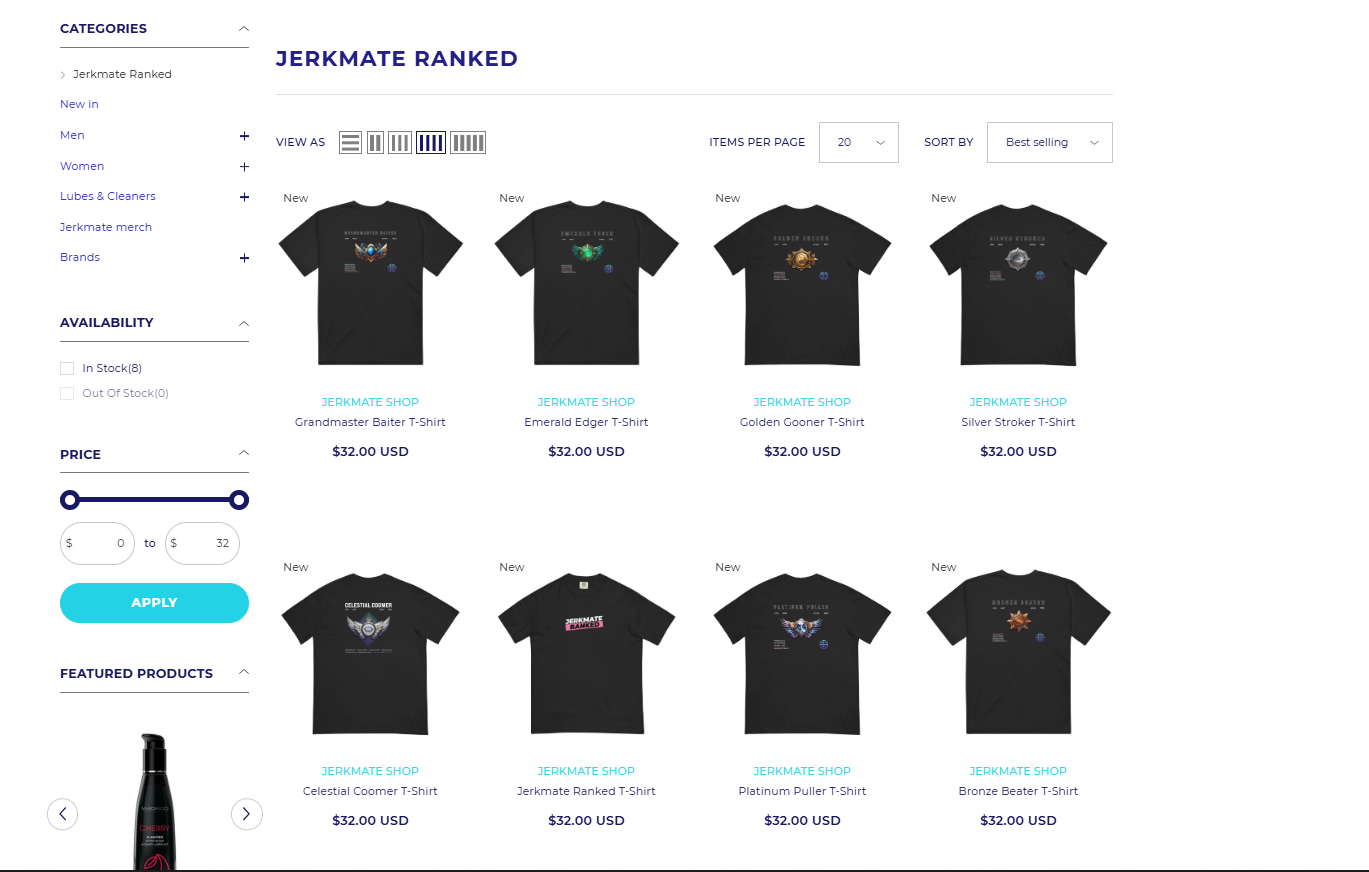Select the four-column grid view icon
Screen dimensions: 1369x872
[x=431, y=142]
